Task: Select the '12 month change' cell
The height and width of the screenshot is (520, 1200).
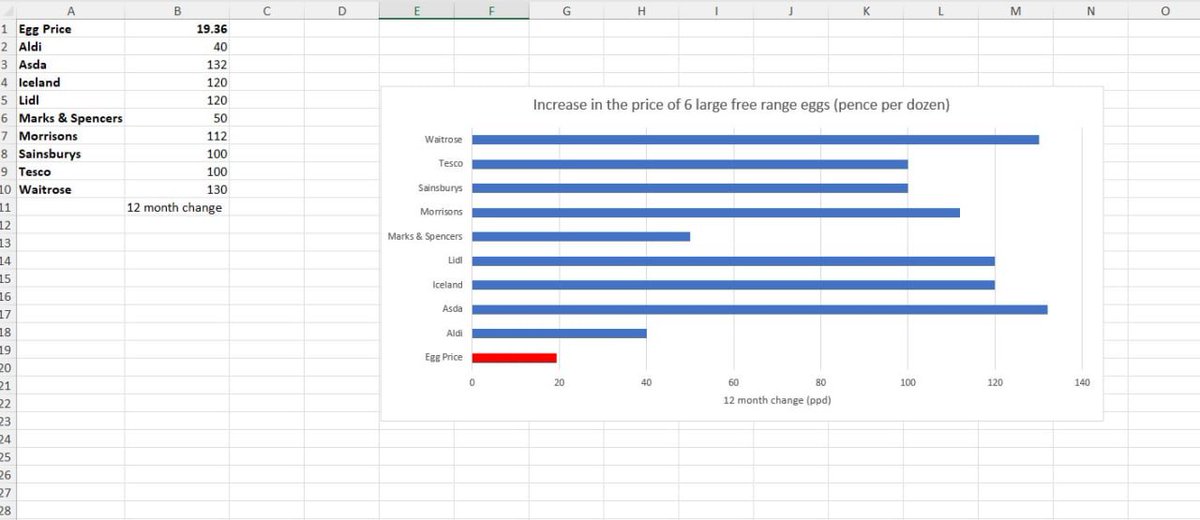Action: coord(177,208)
